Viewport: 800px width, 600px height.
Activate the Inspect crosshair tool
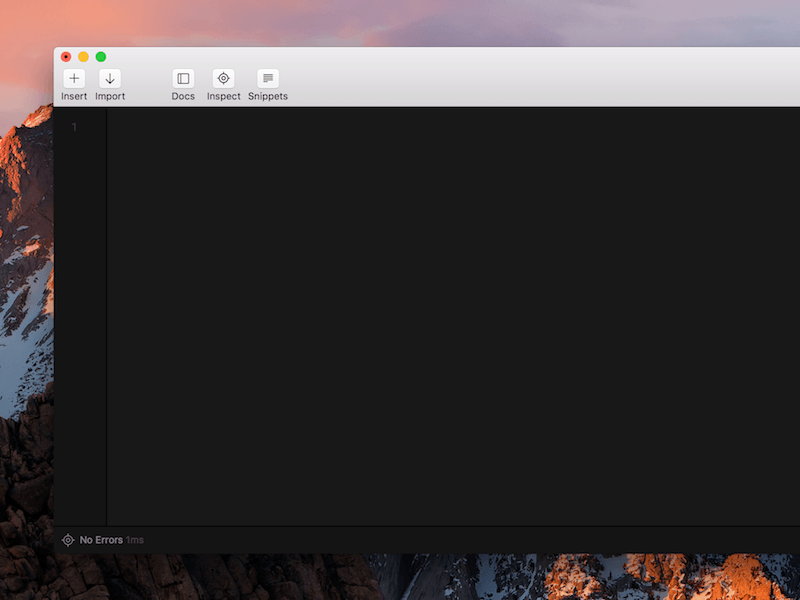(223, 78)
